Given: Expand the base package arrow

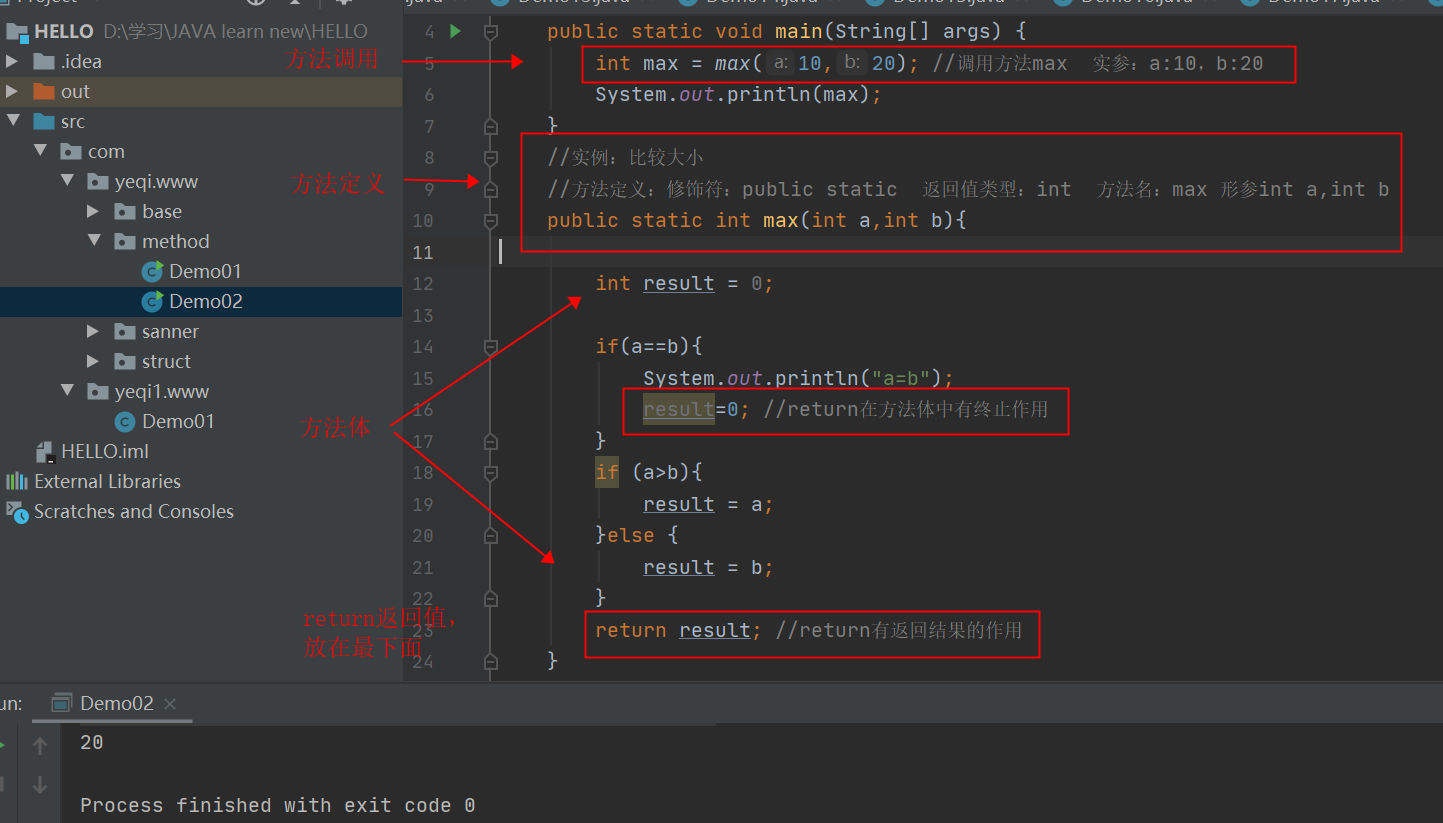Looking at the screenshot, I should coord(93,211).
